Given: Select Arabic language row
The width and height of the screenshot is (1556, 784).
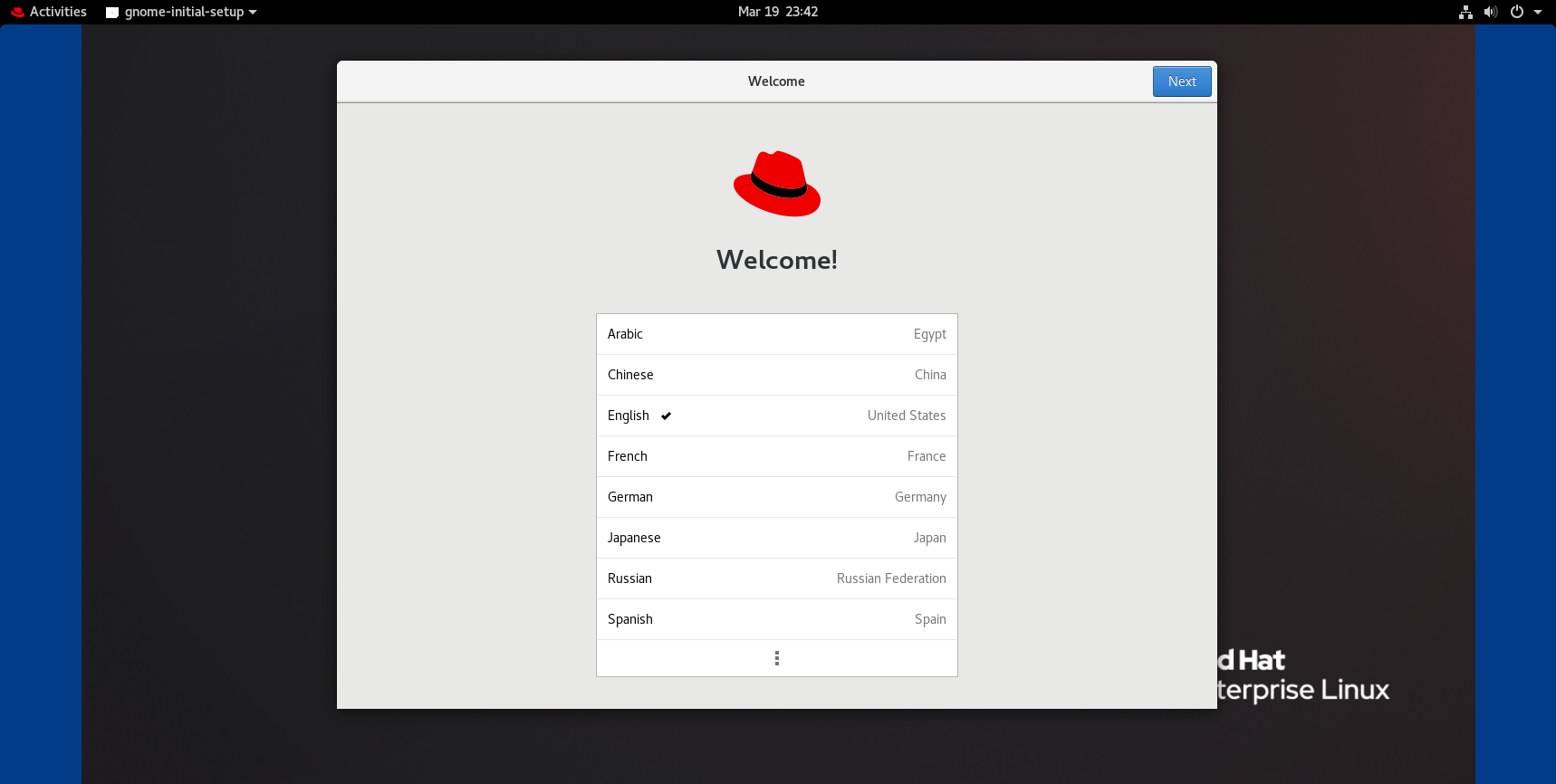Looking at the screenshot, I should pos(777,334).
